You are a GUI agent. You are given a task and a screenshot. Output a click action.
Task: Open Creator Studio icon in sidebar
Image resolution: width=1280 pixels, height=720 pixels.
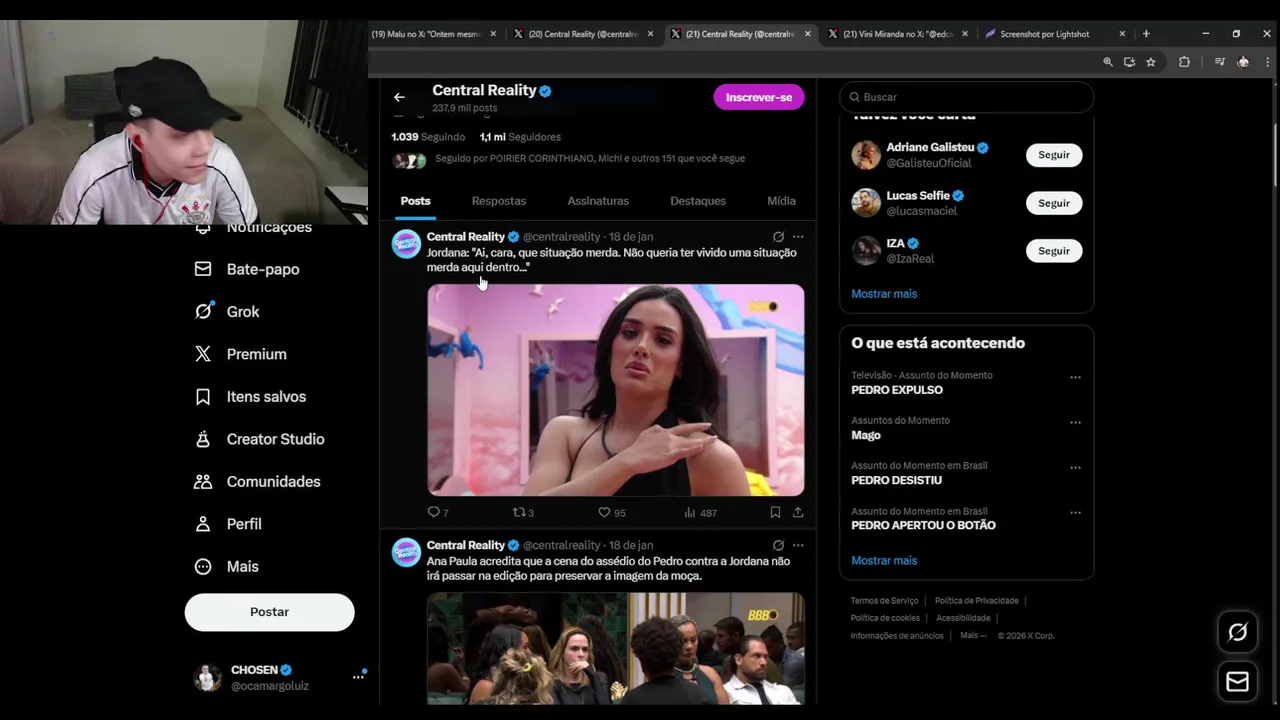203,439
